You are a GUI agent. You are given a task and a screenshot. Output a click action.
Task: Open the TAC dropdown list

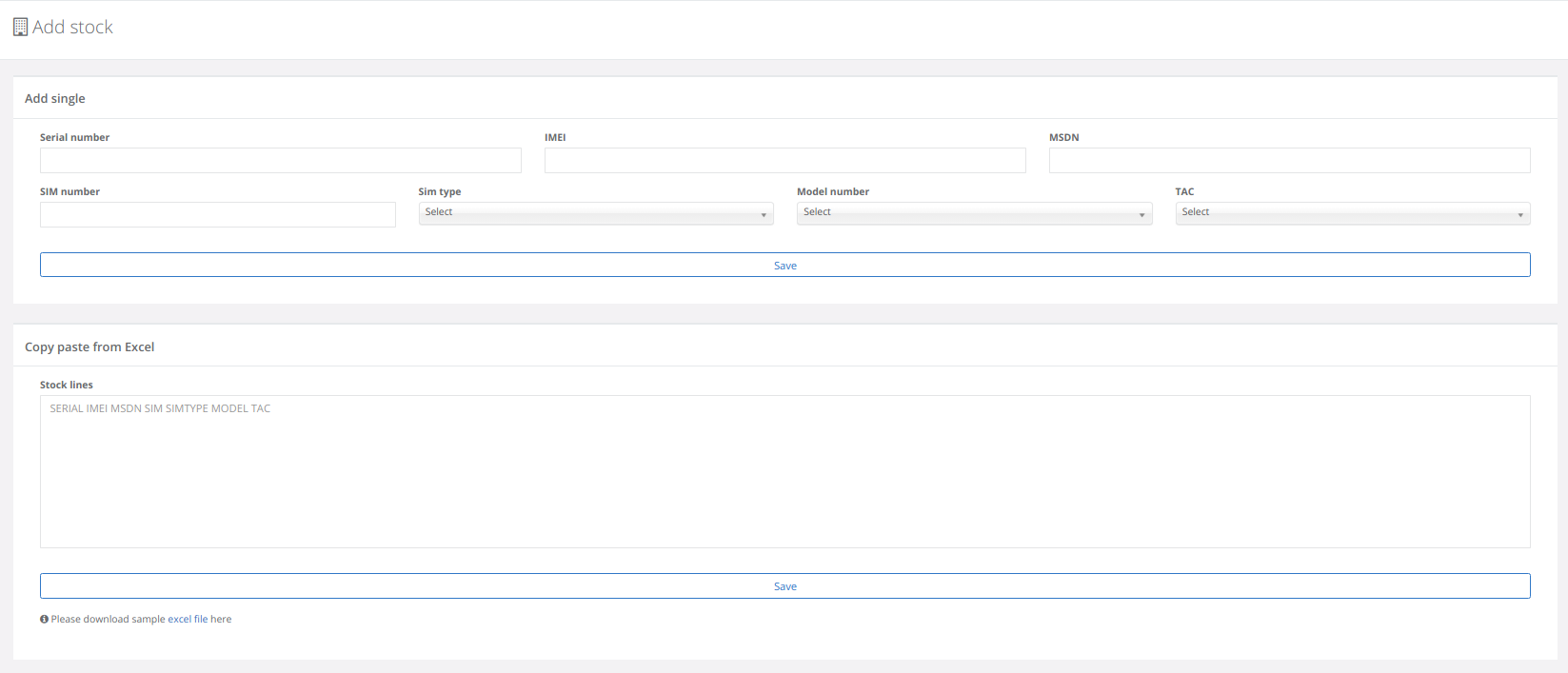pos(1352,213)
